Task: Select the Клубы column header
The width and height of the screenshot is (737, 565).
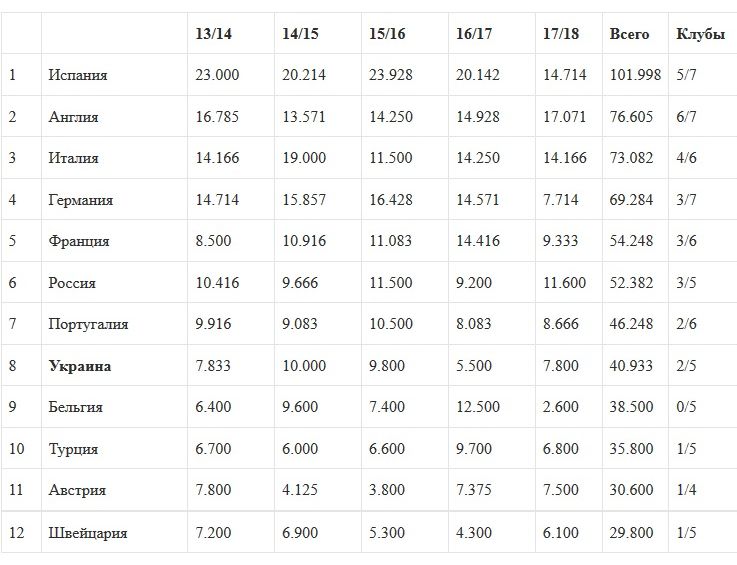Action: [701, 34]
